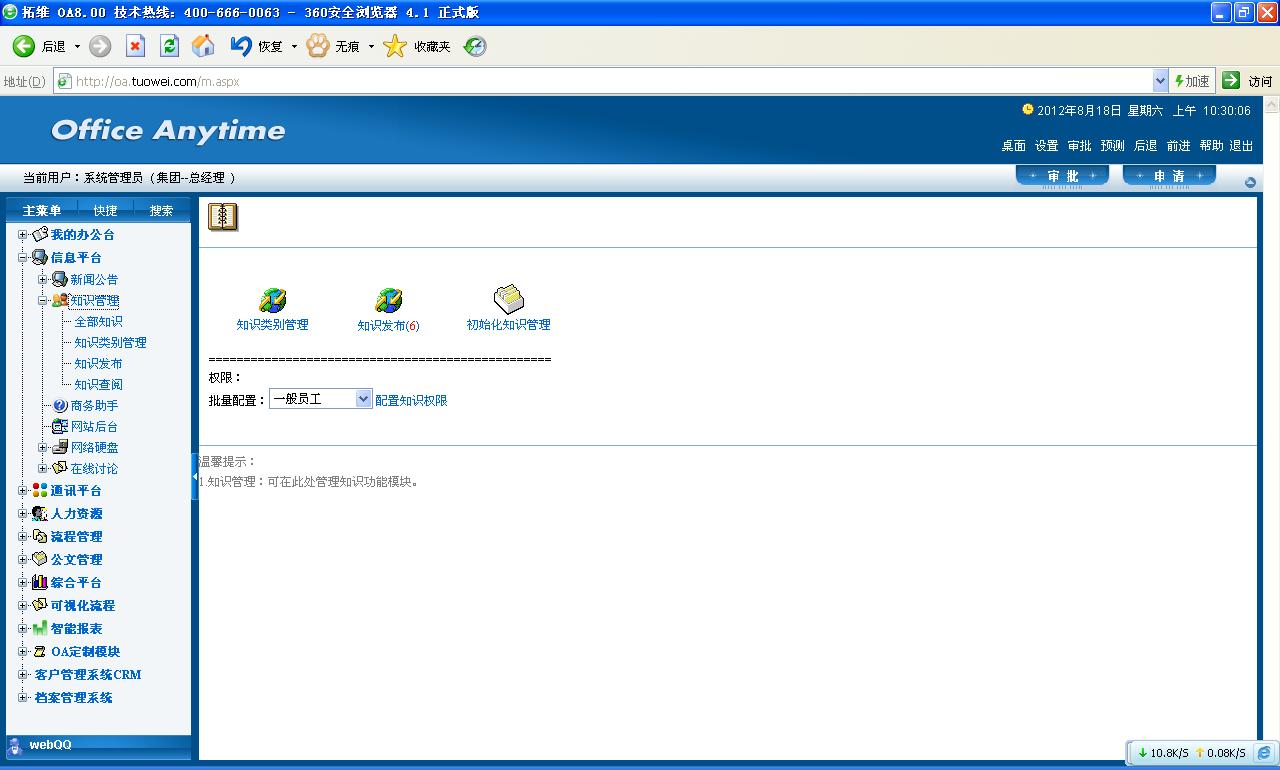Click the browser refresh icon
The width and height of the screenshot is (1280, 770).
pos(169,46)
